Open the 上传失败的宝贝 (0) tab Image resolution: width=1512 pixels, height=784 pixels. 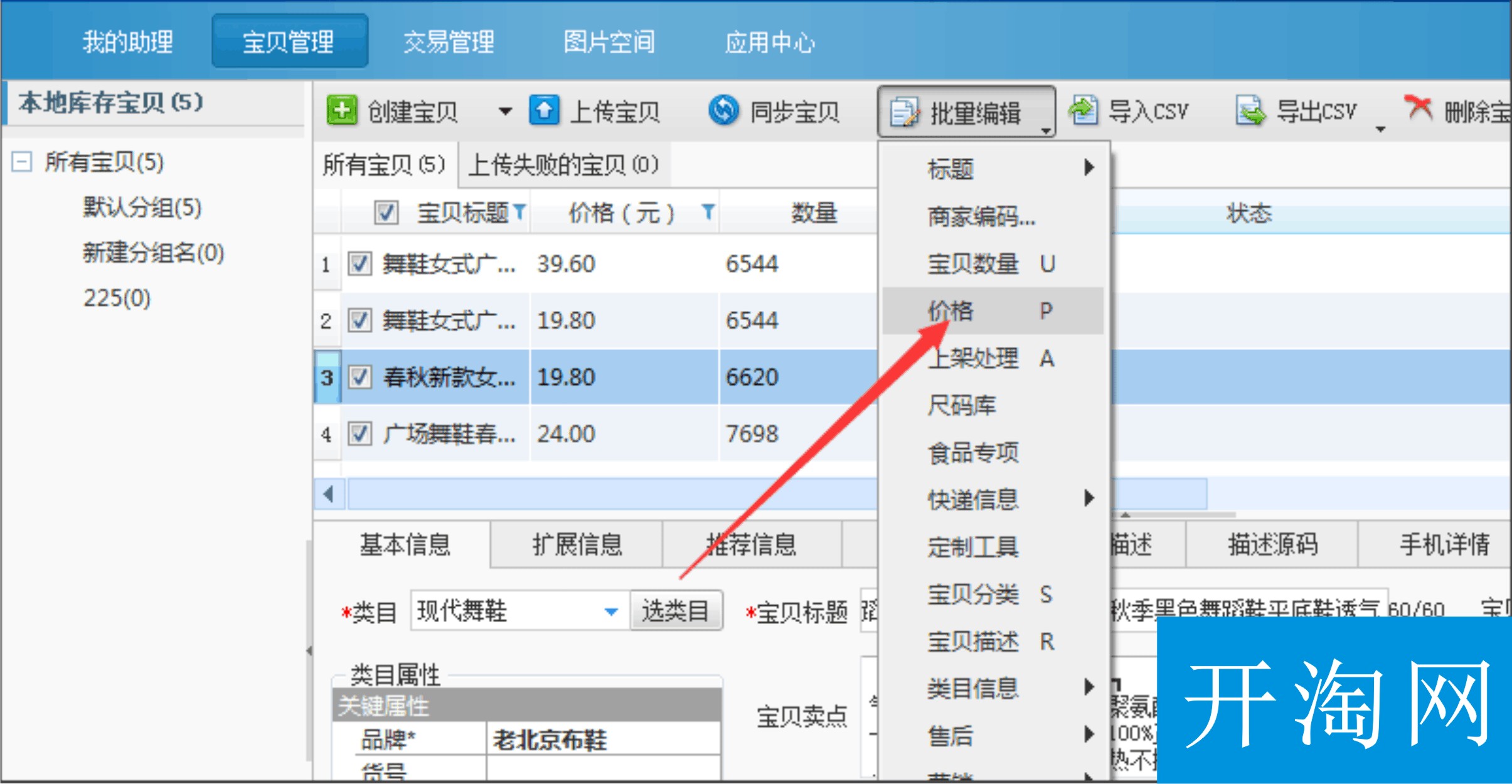coord(563,165)
